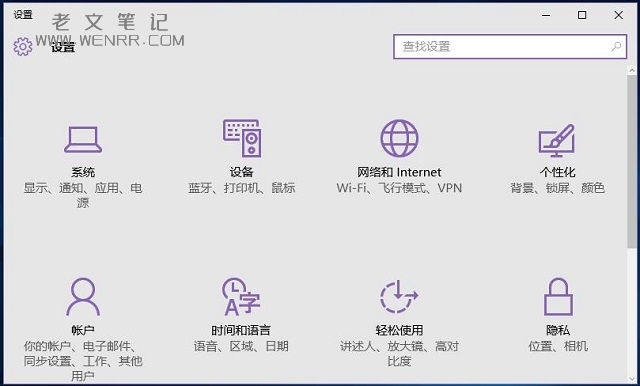The image size is (640, 386).
Task: Click the 网络和 Internet title
Action: [399, 172]
